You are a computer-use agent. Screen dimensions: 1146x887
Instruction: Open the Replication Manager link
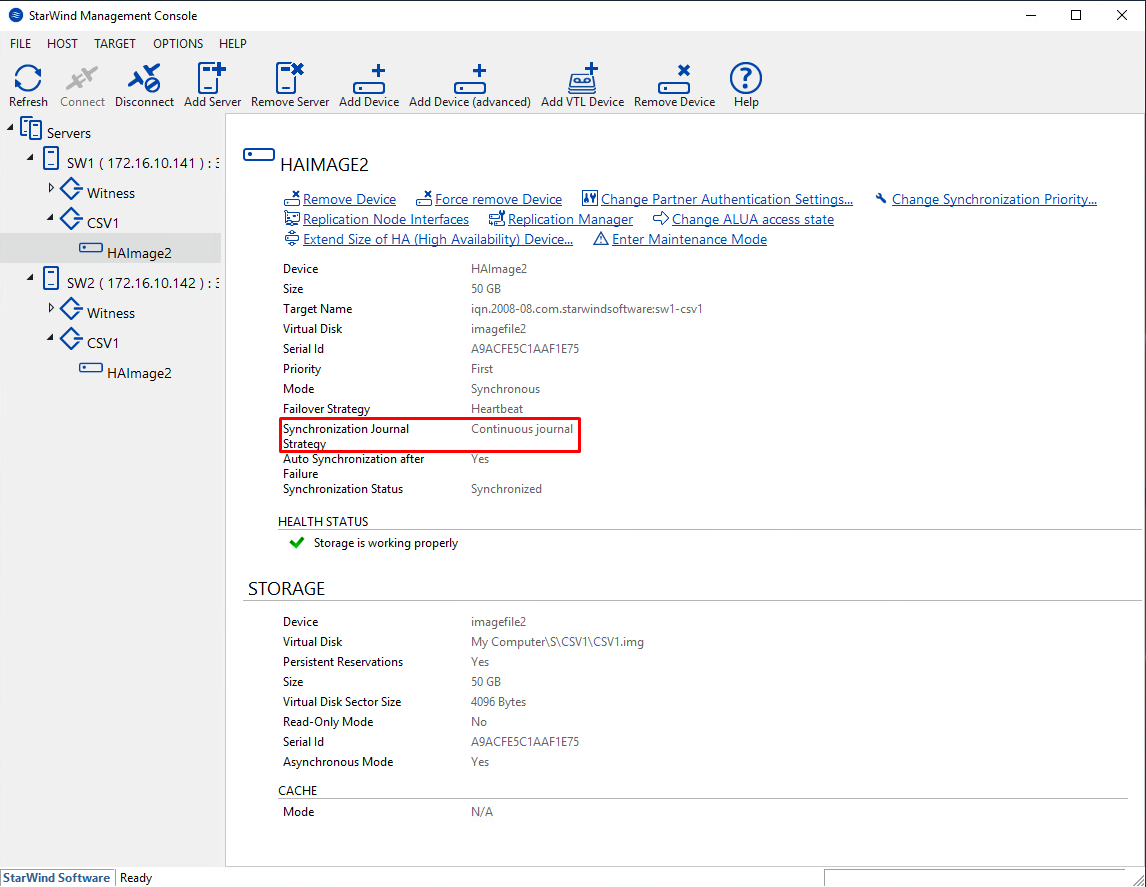click(570, 219)
